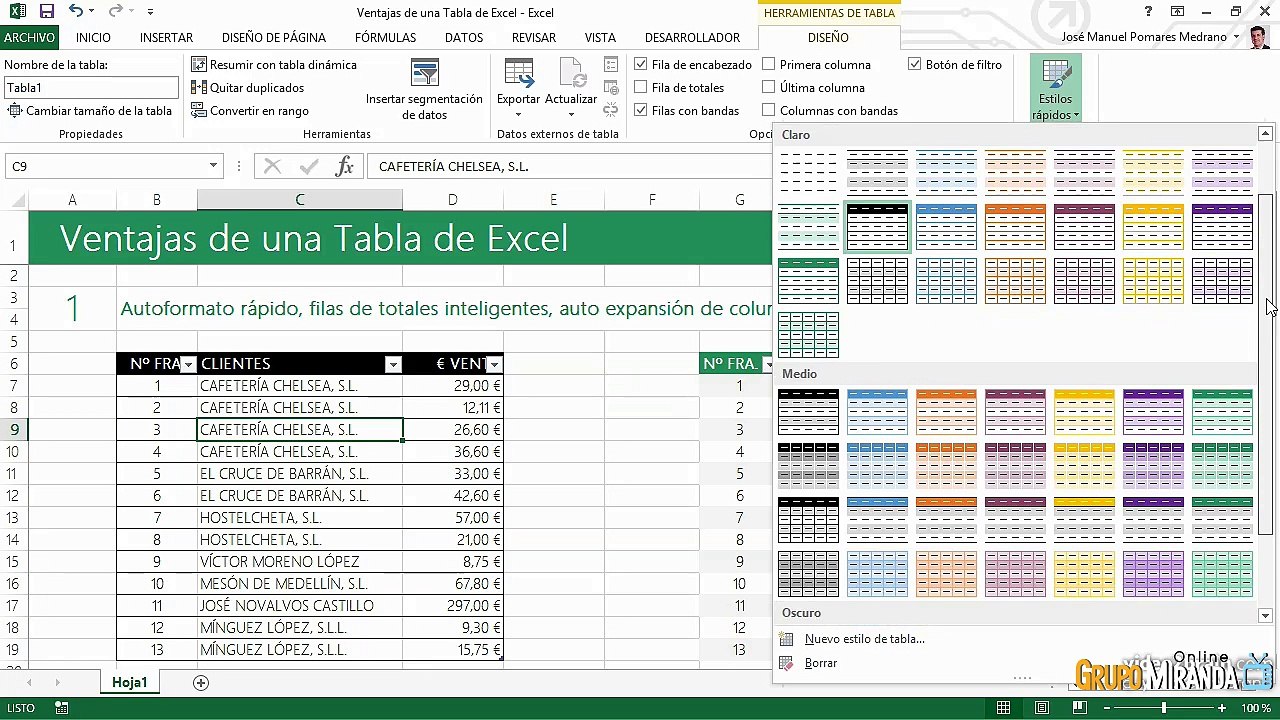Click the Nombre de la tabla field
The height and width of the screenshot is (720, 1280).
[x=91, y=88]
